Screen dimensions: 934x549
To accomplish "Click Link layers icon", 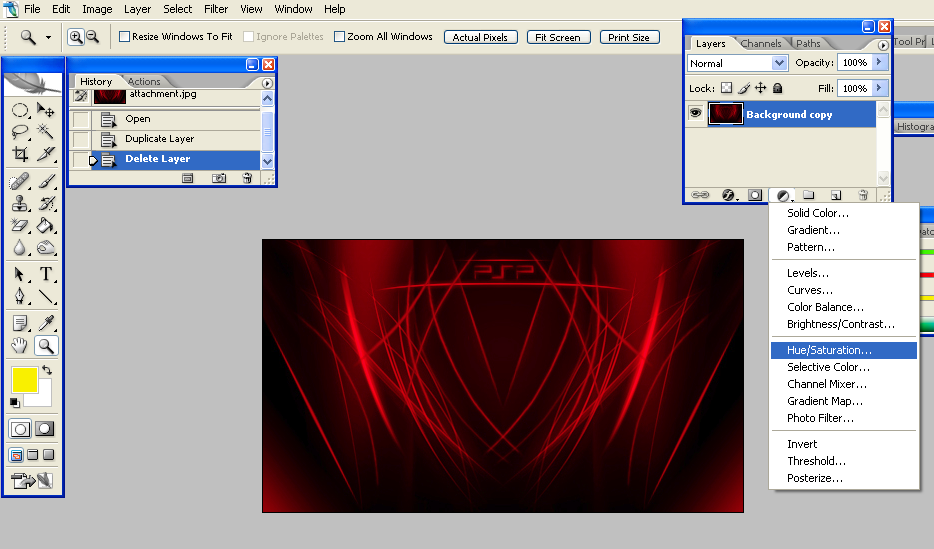I will 700,195.
